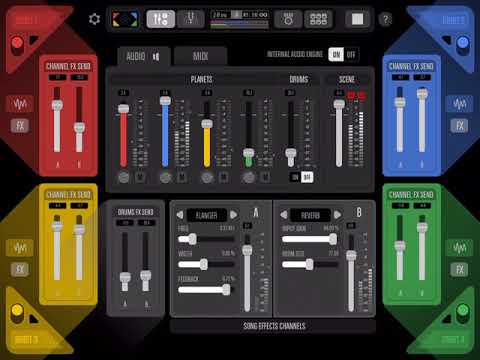The height and width of the screenshot is (360, 480).
Task: Open the tuning fork tool
Action: click(191, 19)
